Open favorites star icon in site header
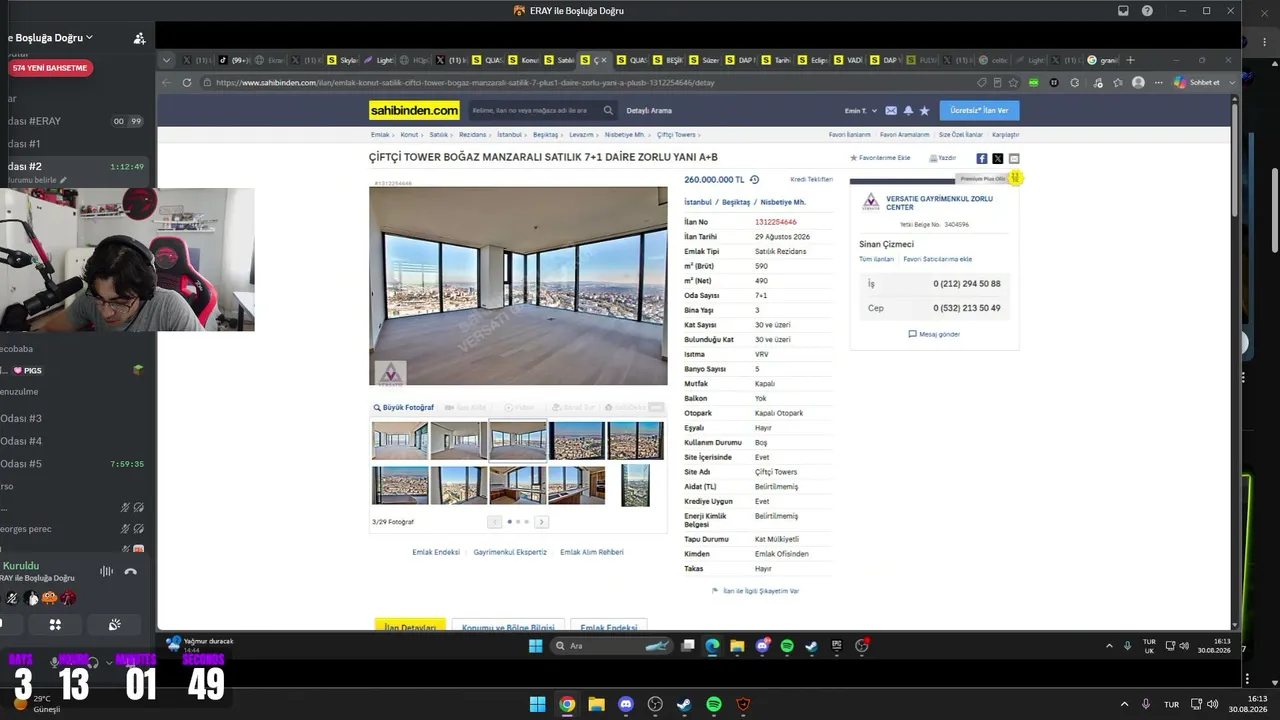The image size is (1280, 720). (924, 110)
